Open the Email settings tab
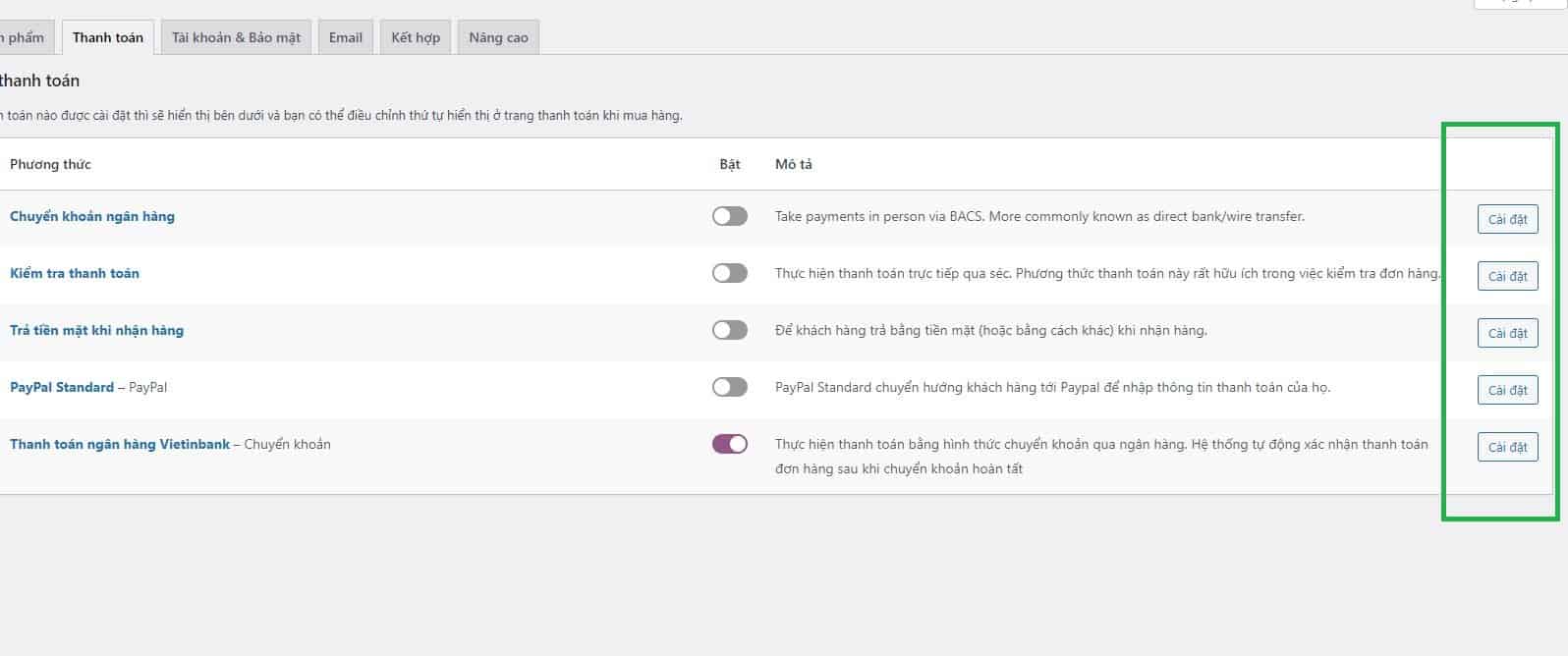Viewport: 1568px width, 656px height. click(x=346, y=37)
